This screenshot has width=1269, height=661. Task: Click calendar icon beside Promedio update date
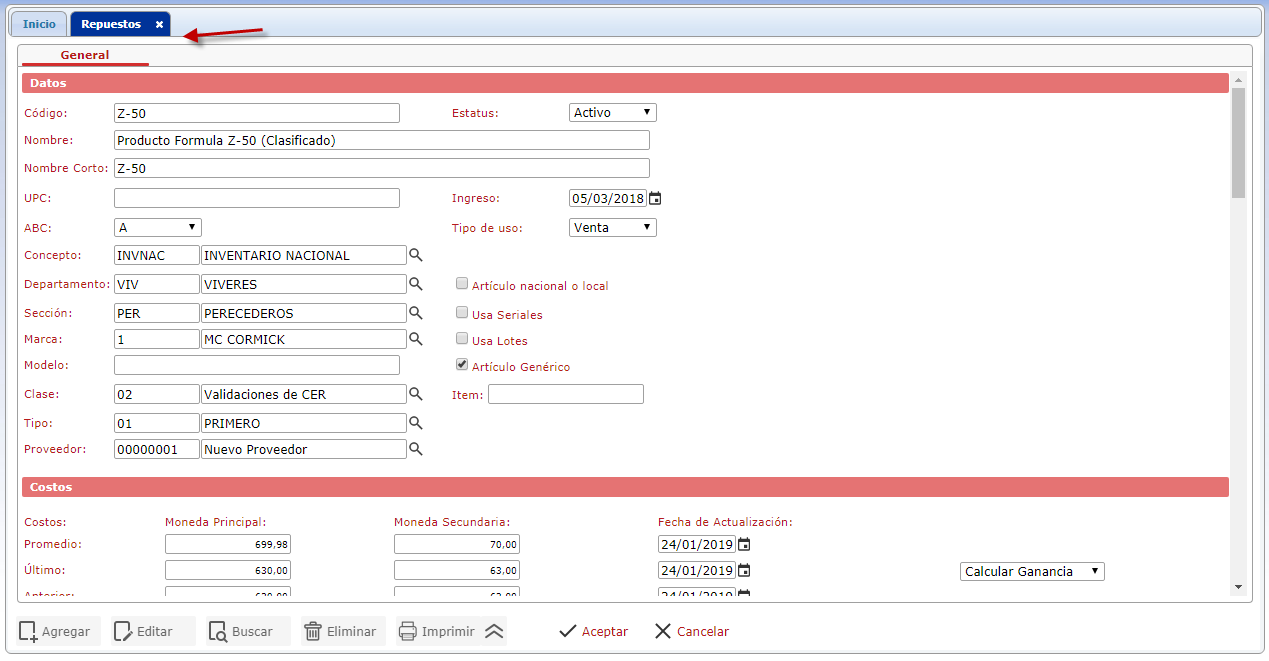(x=744, y=545)
